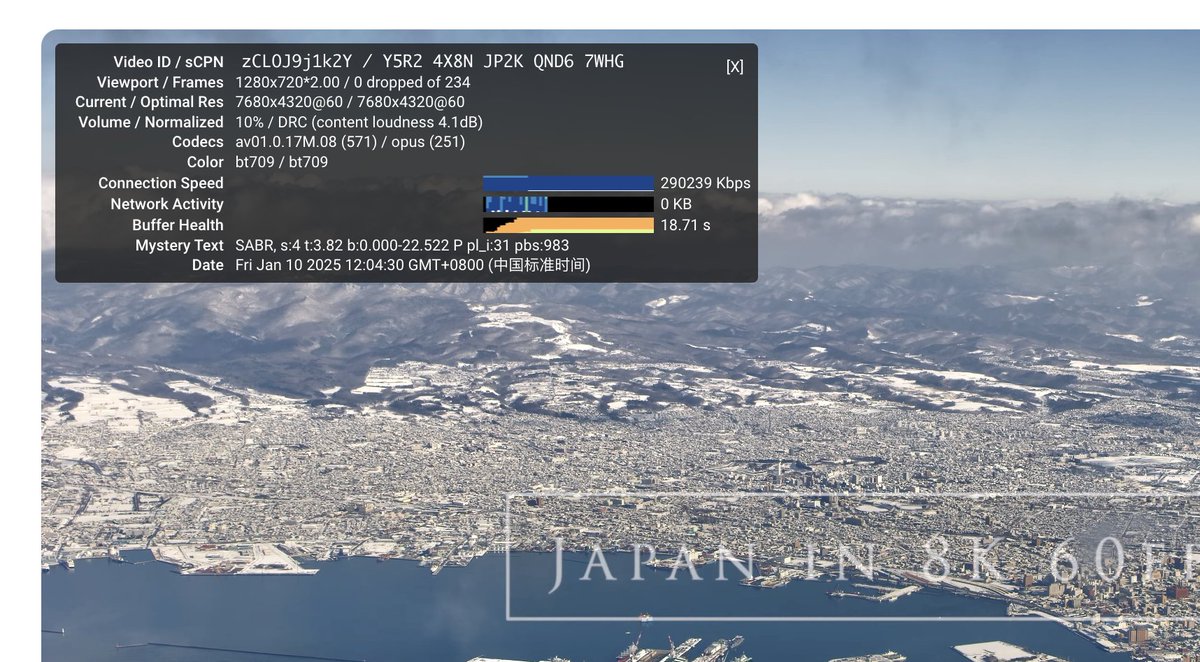Click the Color value bt709 / bt709

pos(282,162)
